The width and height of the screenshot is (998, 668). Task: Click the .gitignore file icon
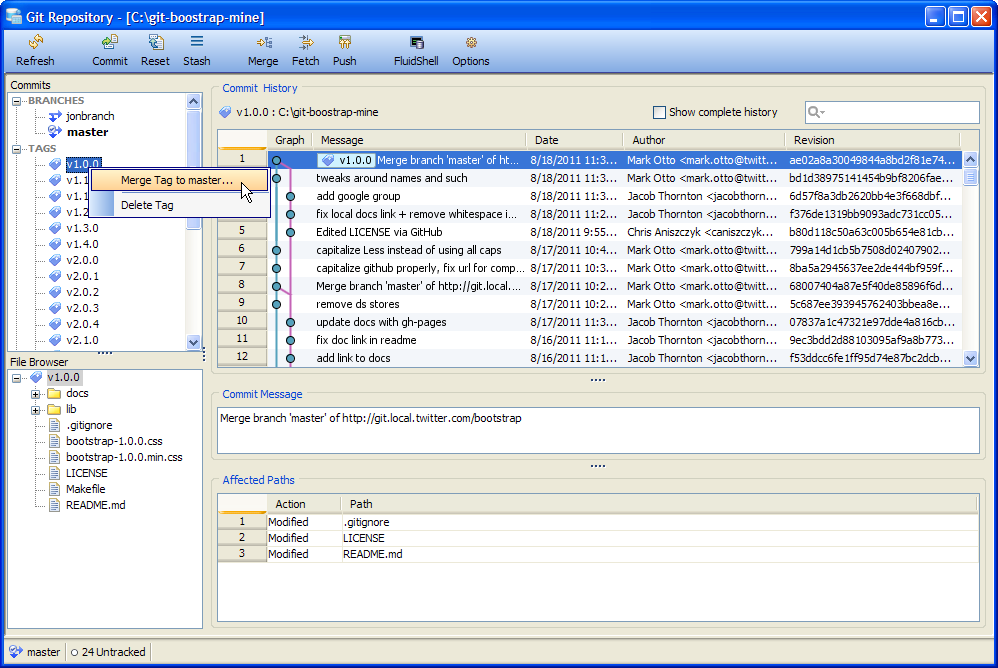[x=55, y=425]
